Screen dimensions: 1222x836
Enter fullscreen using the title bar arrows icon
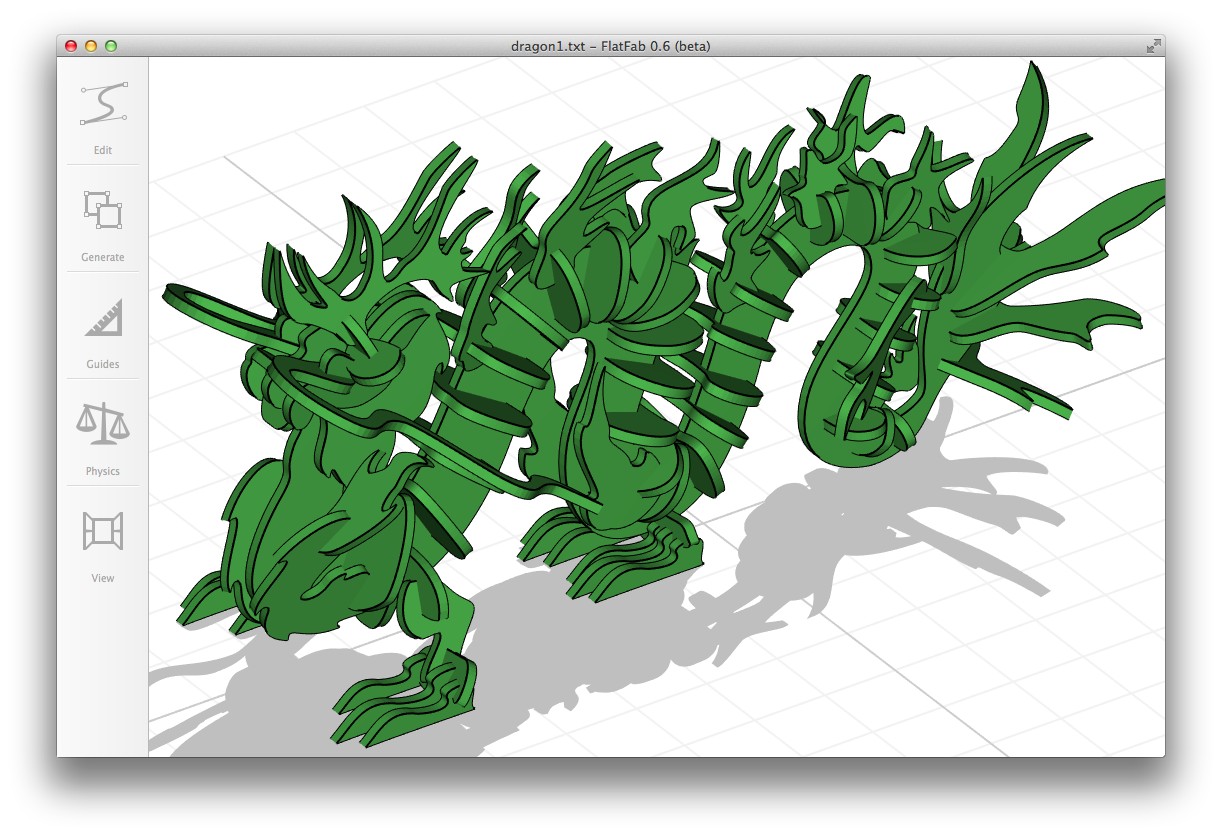point(1153,46)
